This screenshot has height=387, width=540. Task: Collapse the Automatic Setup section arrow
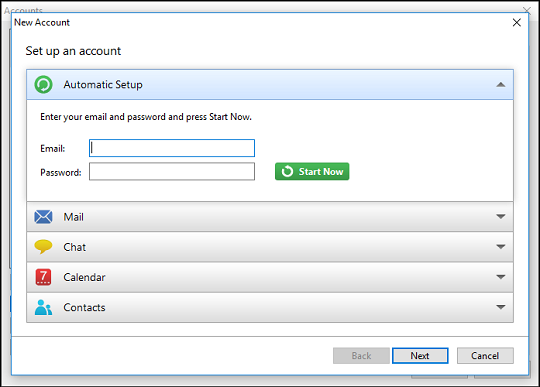coord(501,85)
